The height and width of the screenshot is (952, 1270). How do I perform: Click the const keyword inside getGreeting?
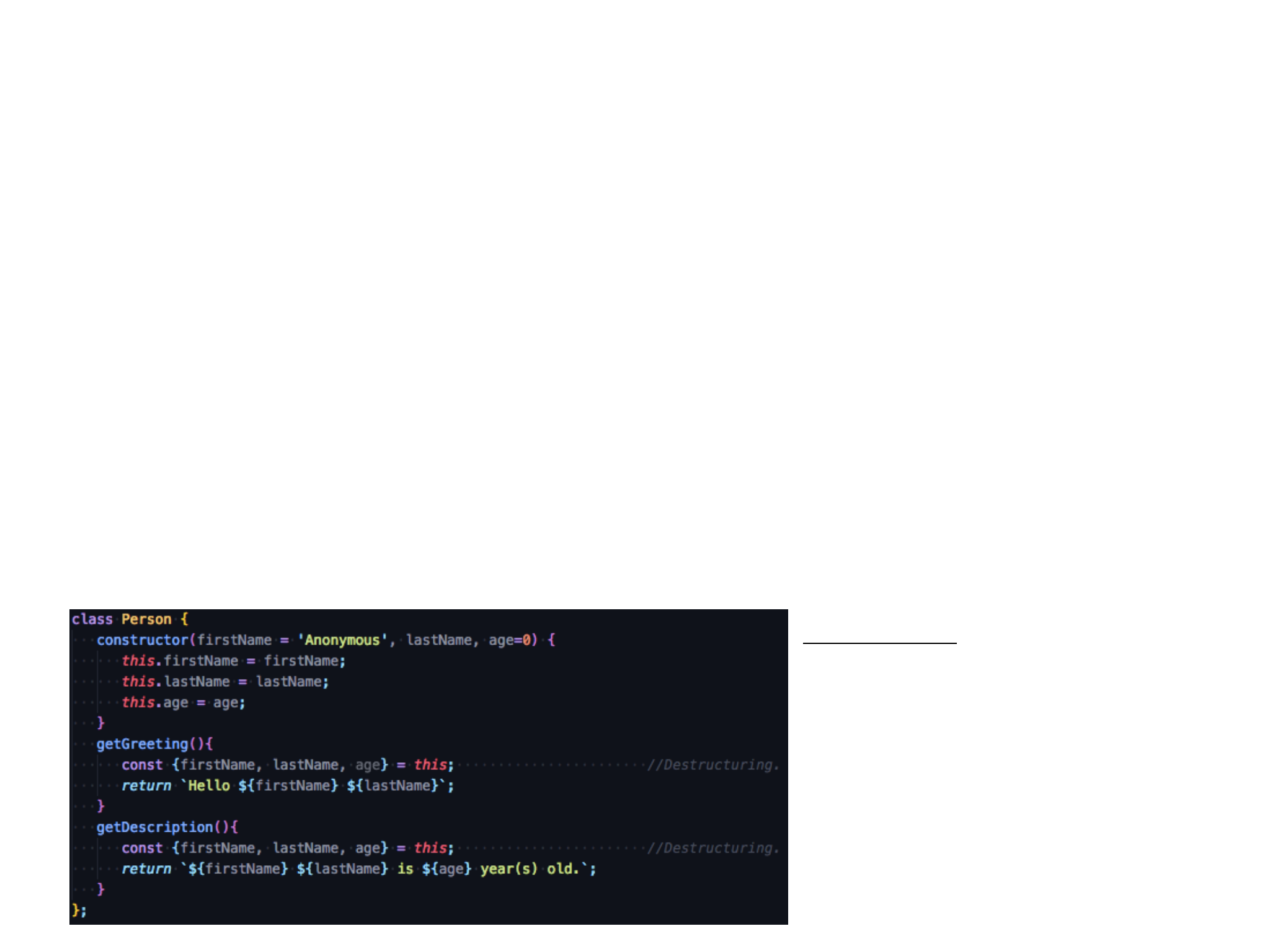pos(142,765)
